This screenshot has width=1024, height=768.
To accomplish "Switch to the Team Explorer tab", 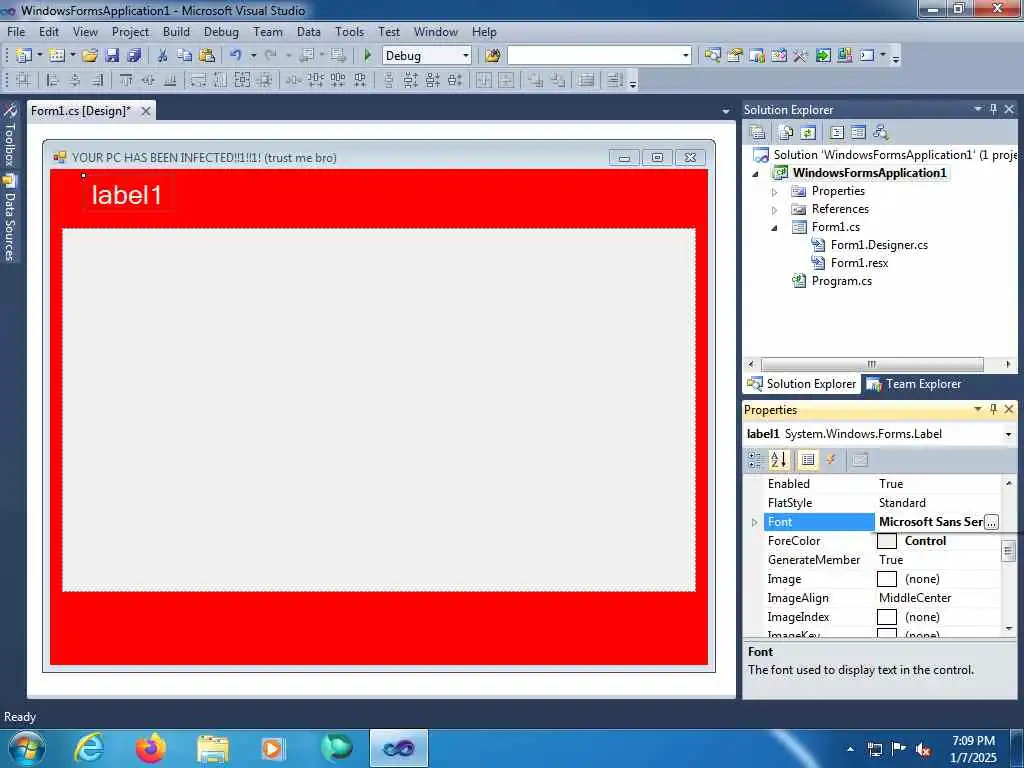I will 914,384.
